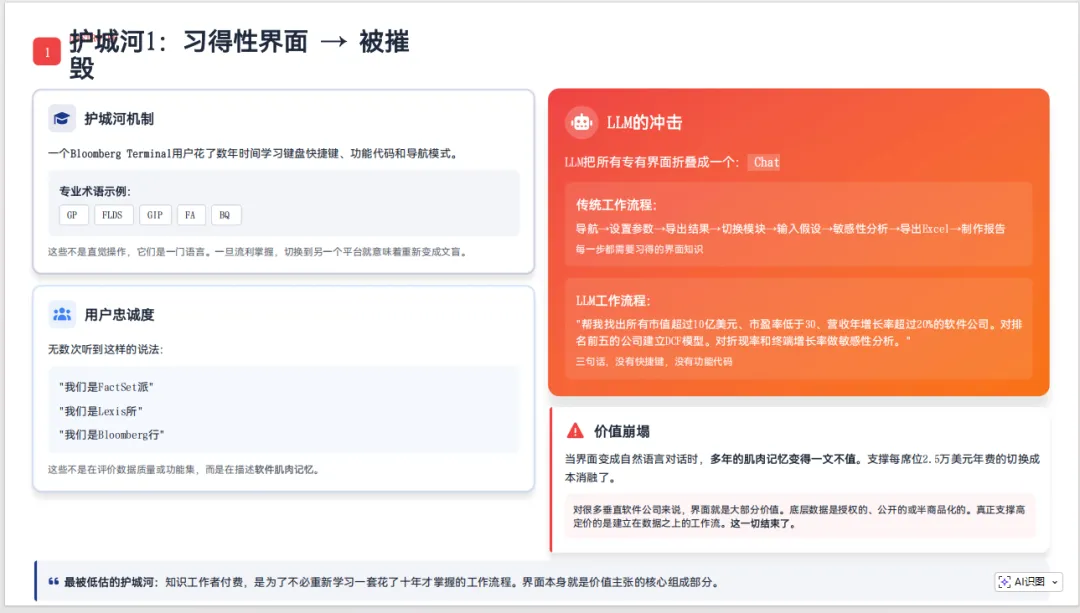Click the line 无数次听到这样的说法
Image resolution: width=1080 pixels, height=613 pixels.
click(105, 349)
